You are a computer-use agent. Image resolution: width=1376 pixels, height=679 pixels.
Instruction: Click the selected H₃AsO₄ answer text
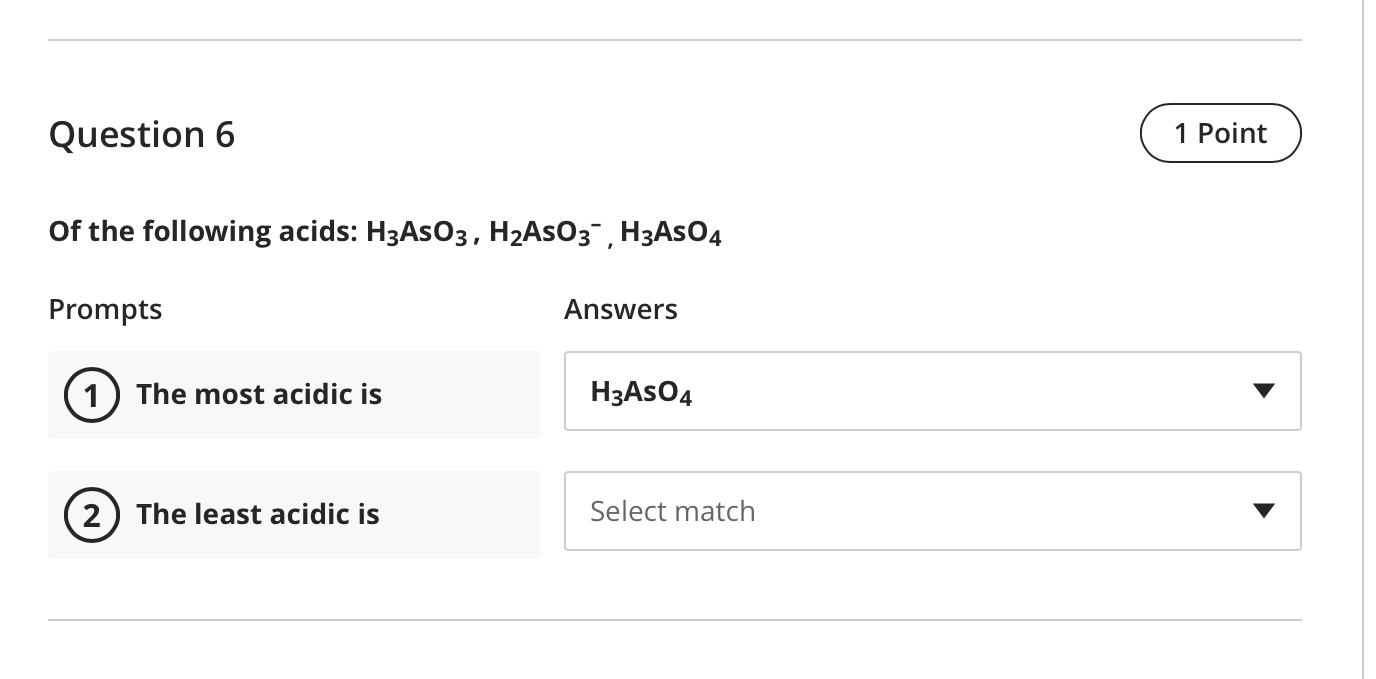click(642, 392)
